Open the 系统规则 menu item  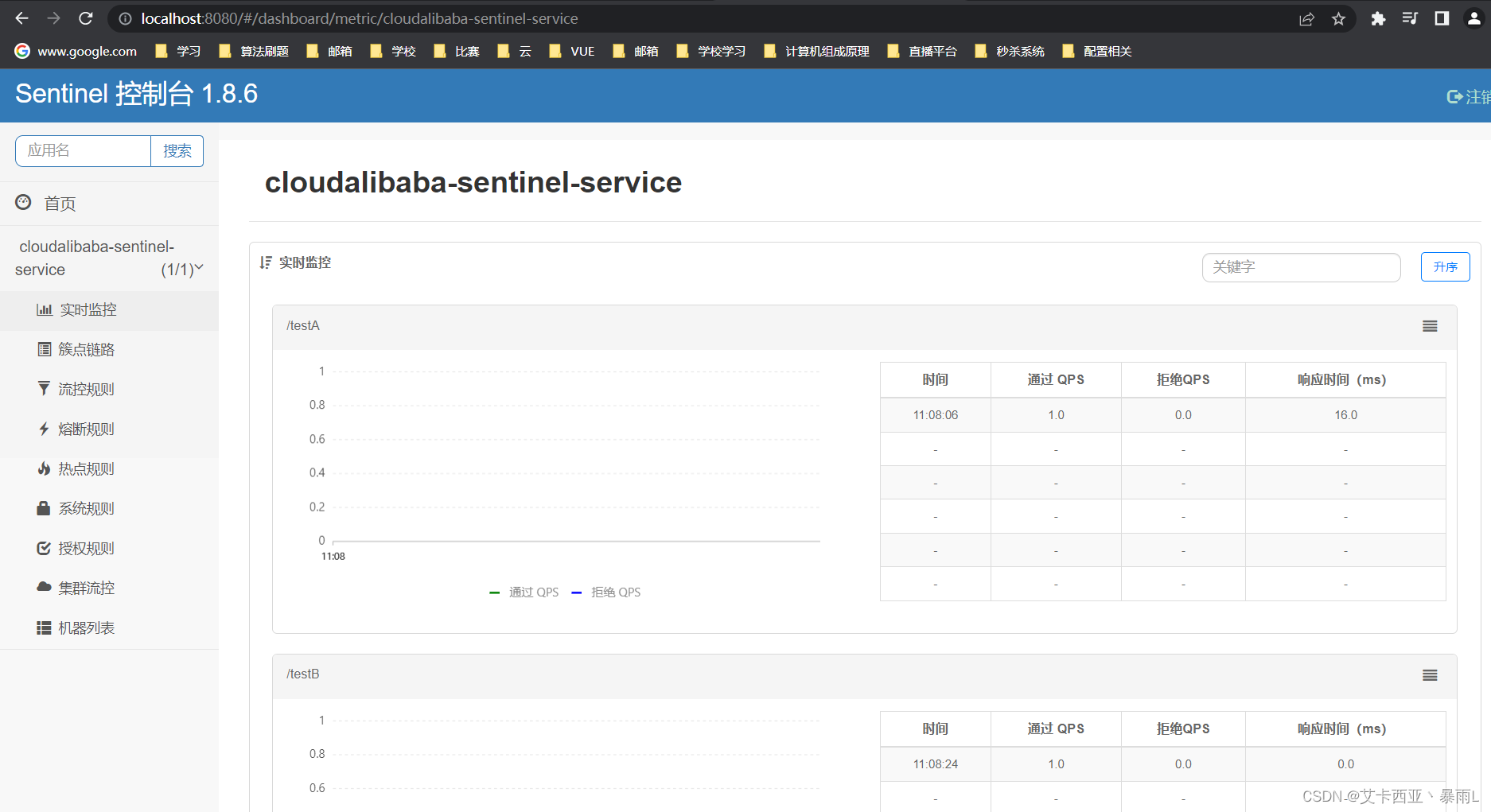(x=109, y=509)
